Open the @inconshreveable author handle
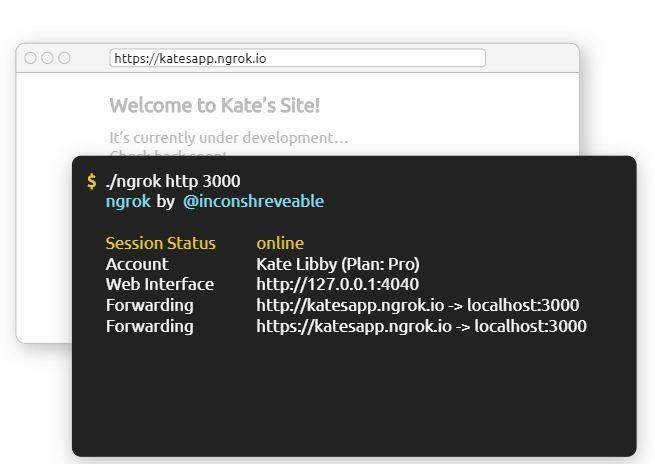Viewport: 655px width, 464px height. click(253, 201)
